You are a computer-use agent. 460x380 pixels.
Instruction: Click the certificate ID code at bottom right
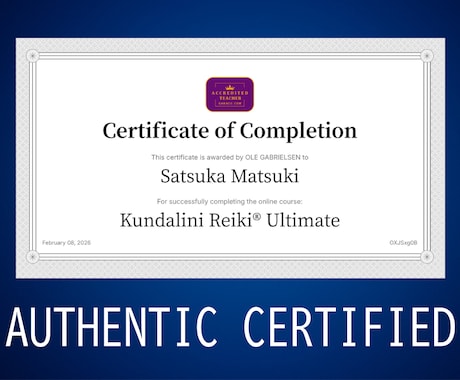coord(403,243)
